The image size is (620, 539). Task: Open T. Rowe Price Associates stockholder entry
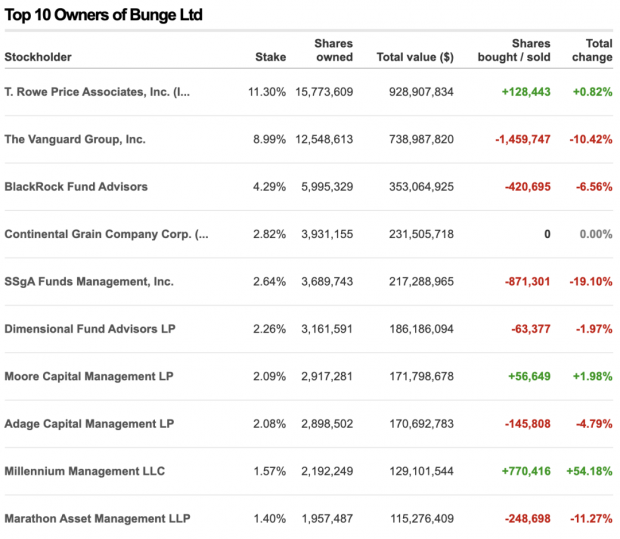click(x=97, y=92)
